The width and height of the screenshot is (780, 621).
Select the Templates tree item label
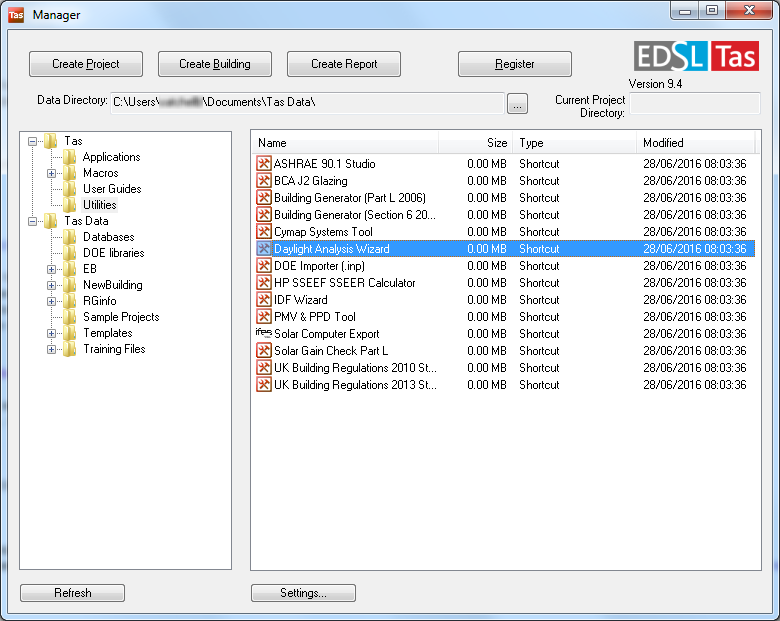(x=107, y=333)
